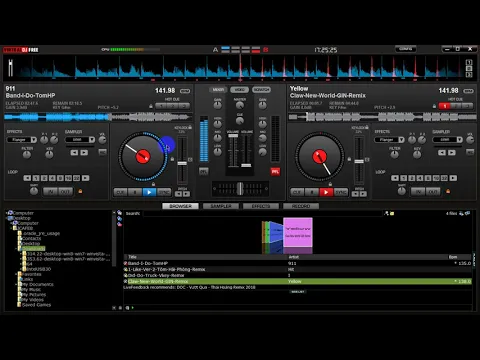Trigger hot cue 3 on left deck
This screenshot has width=480, height=360.
point(184,106)
